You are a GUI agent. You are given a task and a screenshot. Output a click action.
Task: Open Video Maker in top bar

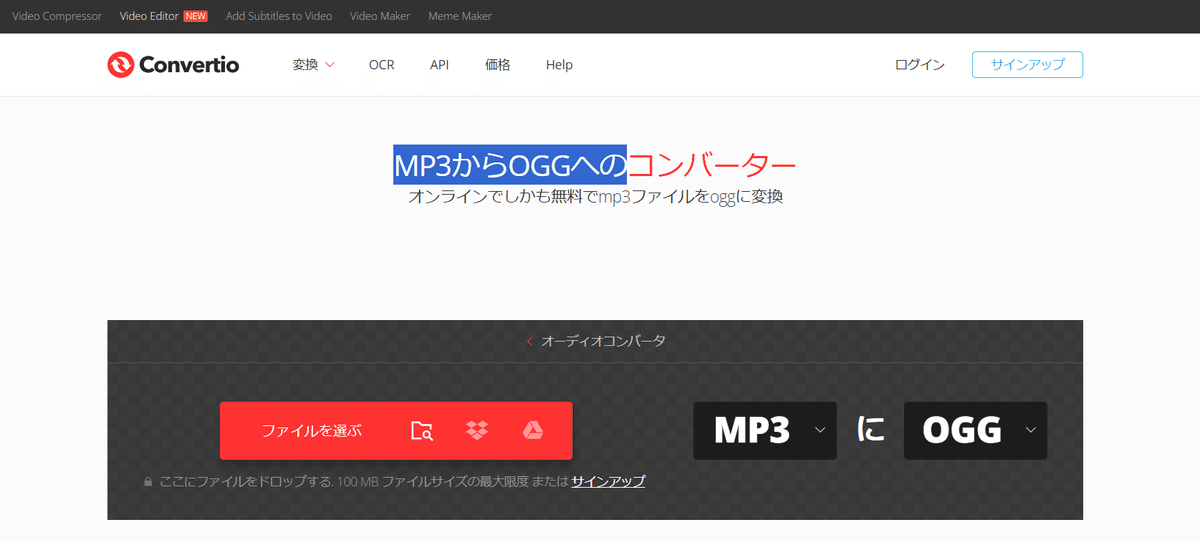coord(380,16)
